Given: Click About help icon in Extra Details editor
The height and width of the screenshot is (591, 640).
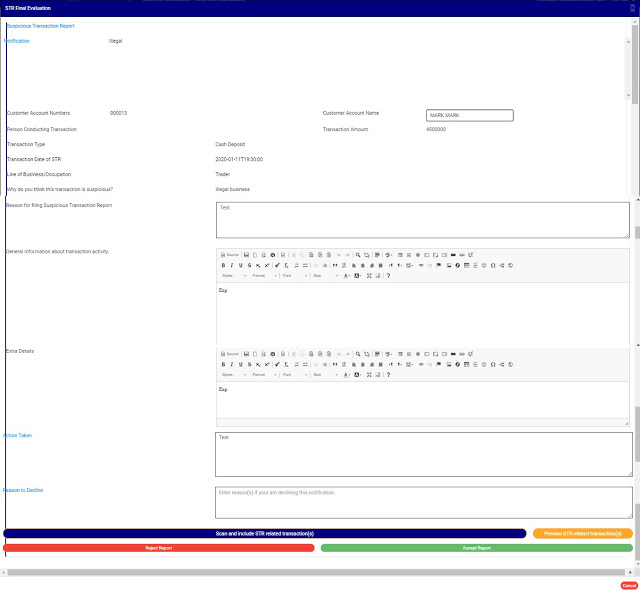Looking at the screenshot, I should point(388,374).
